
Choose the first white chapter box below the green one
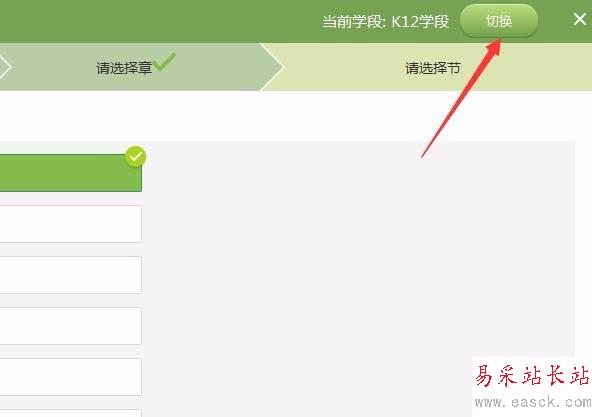point(71,224)
